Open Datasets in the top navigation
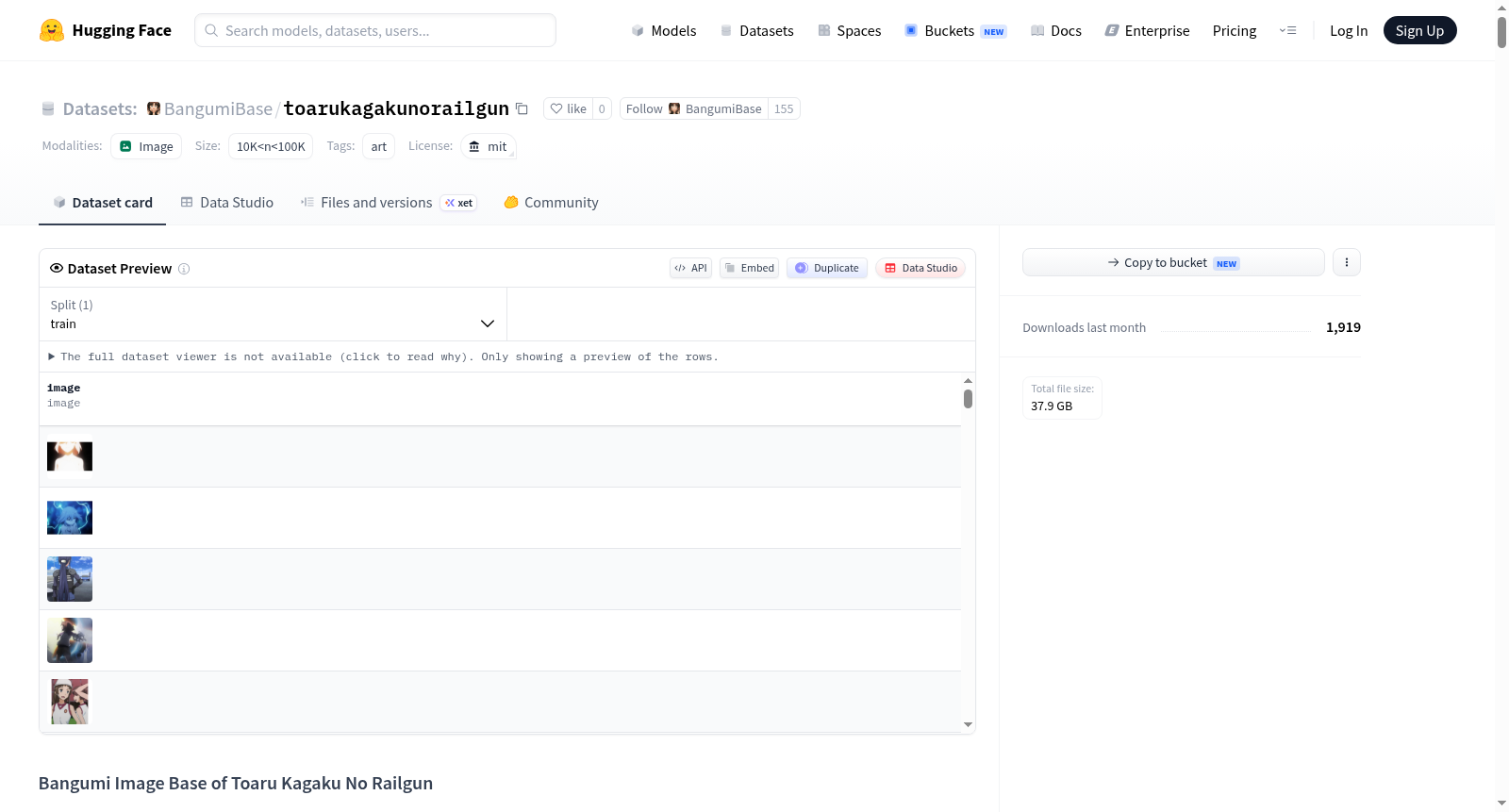 tap(756, 30)
